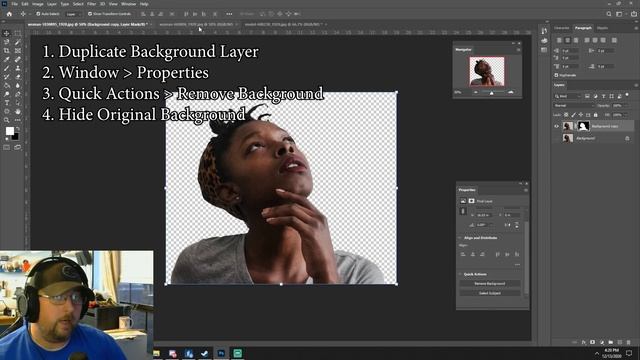Toggle the Hyphenate checkbox
The width and height of the screenshot is (640, 360).
tap(556, 76)
